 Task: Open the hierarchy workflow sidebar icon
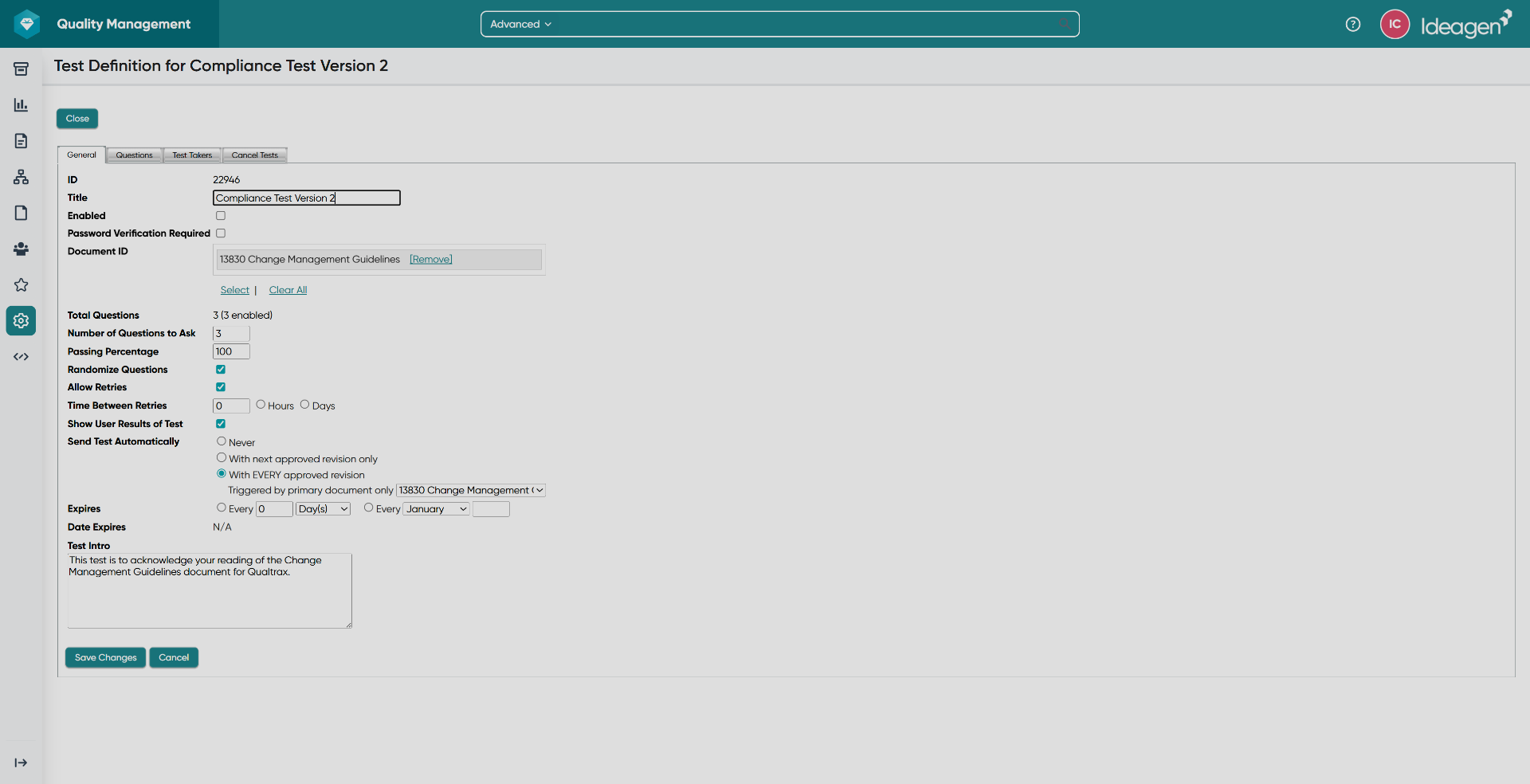click(x=22, y=177)
